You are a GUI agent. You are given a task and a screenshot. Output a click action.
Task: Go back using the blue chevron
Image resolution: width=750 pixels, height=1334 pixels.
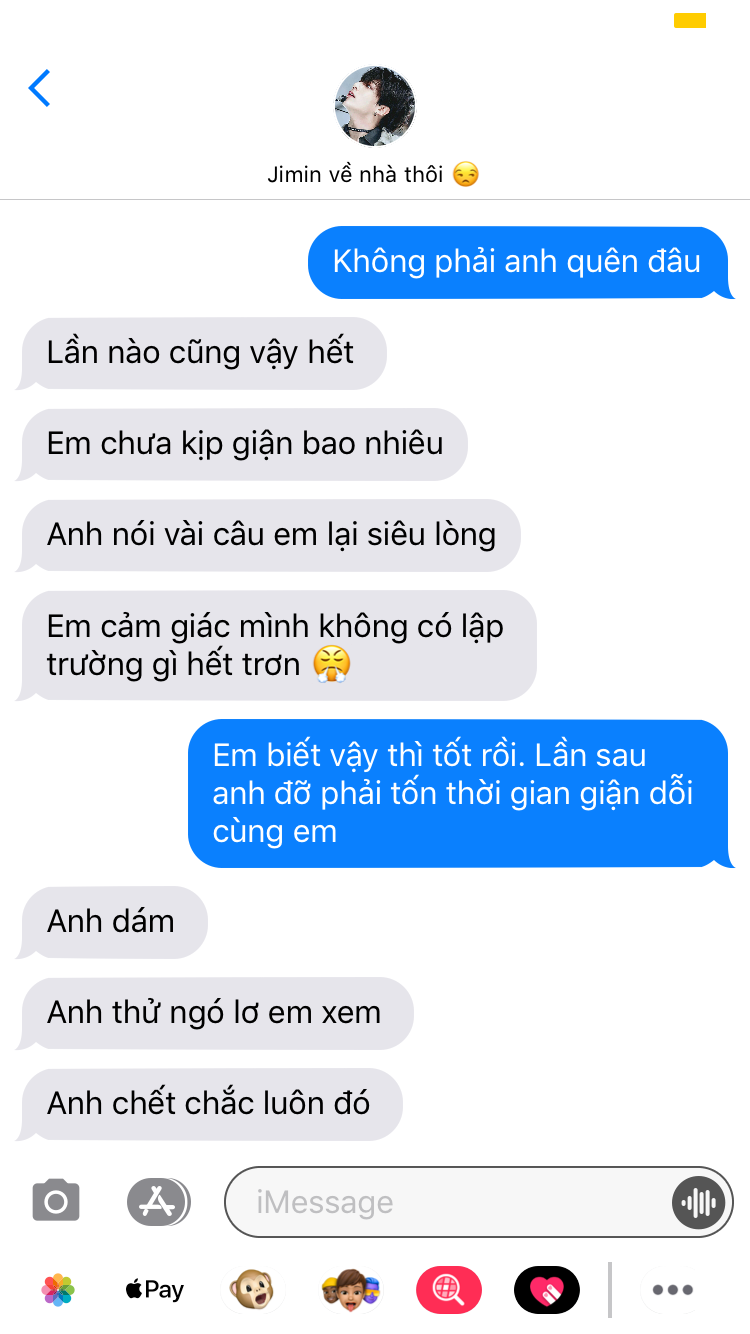coord(39,89)
